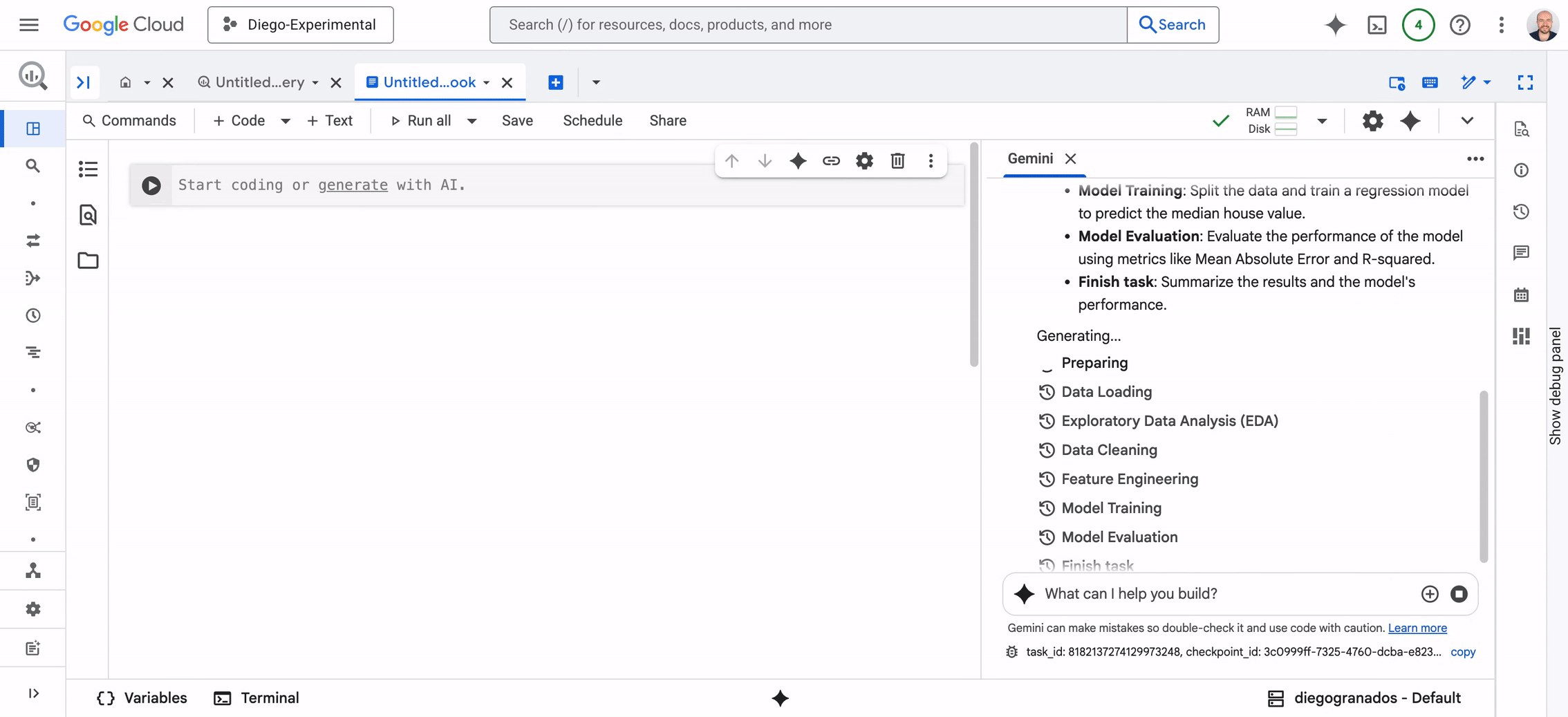Click the Learn more link
Screen dimensions: 1568x717
click(x=1417, y=628)
